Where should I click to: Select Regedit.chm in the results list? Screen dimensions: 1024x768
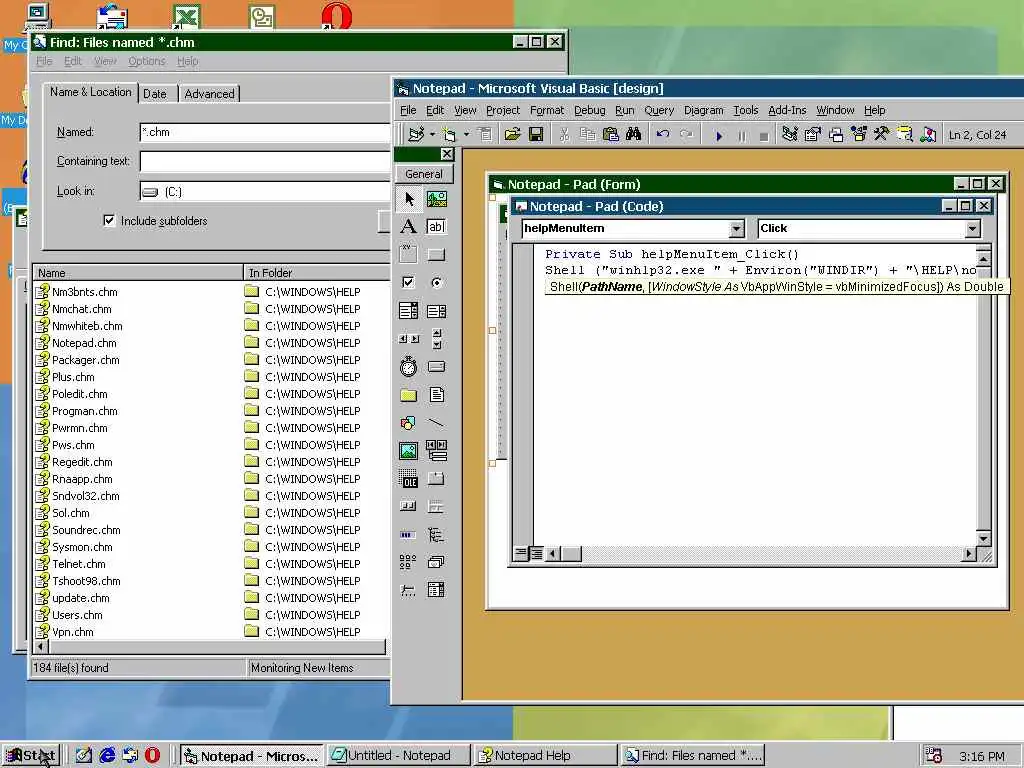(x=82, y=462)
